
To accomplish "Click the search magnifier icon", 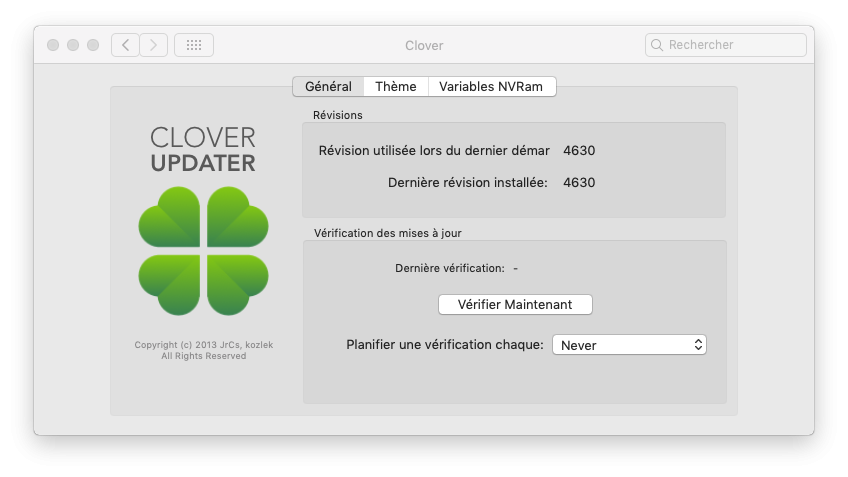I will click(x=657, y=45).
